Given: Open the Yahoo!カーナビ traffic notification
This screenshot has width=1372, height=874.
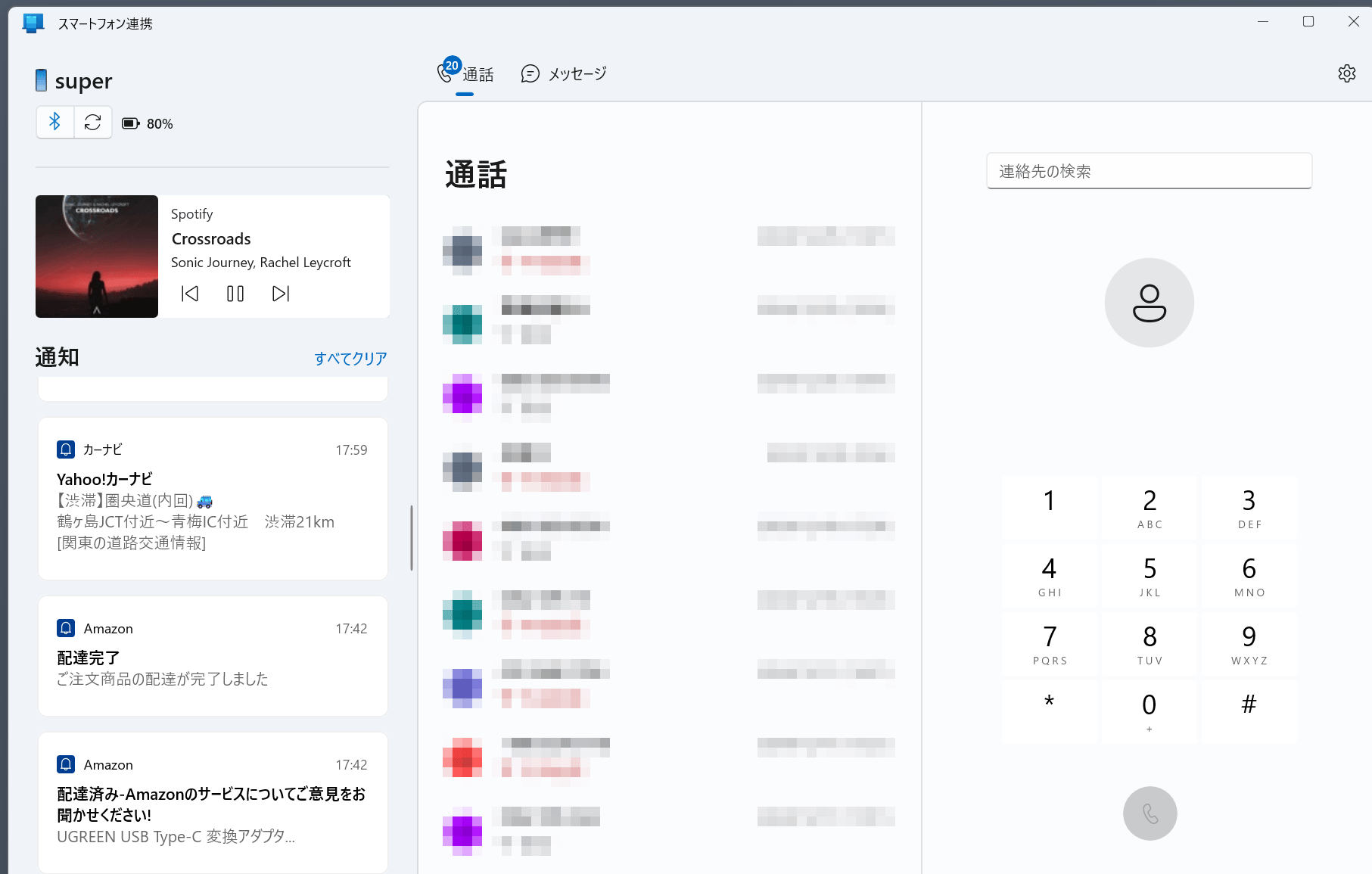Looking at the screenshot, I should pos(213,499).
